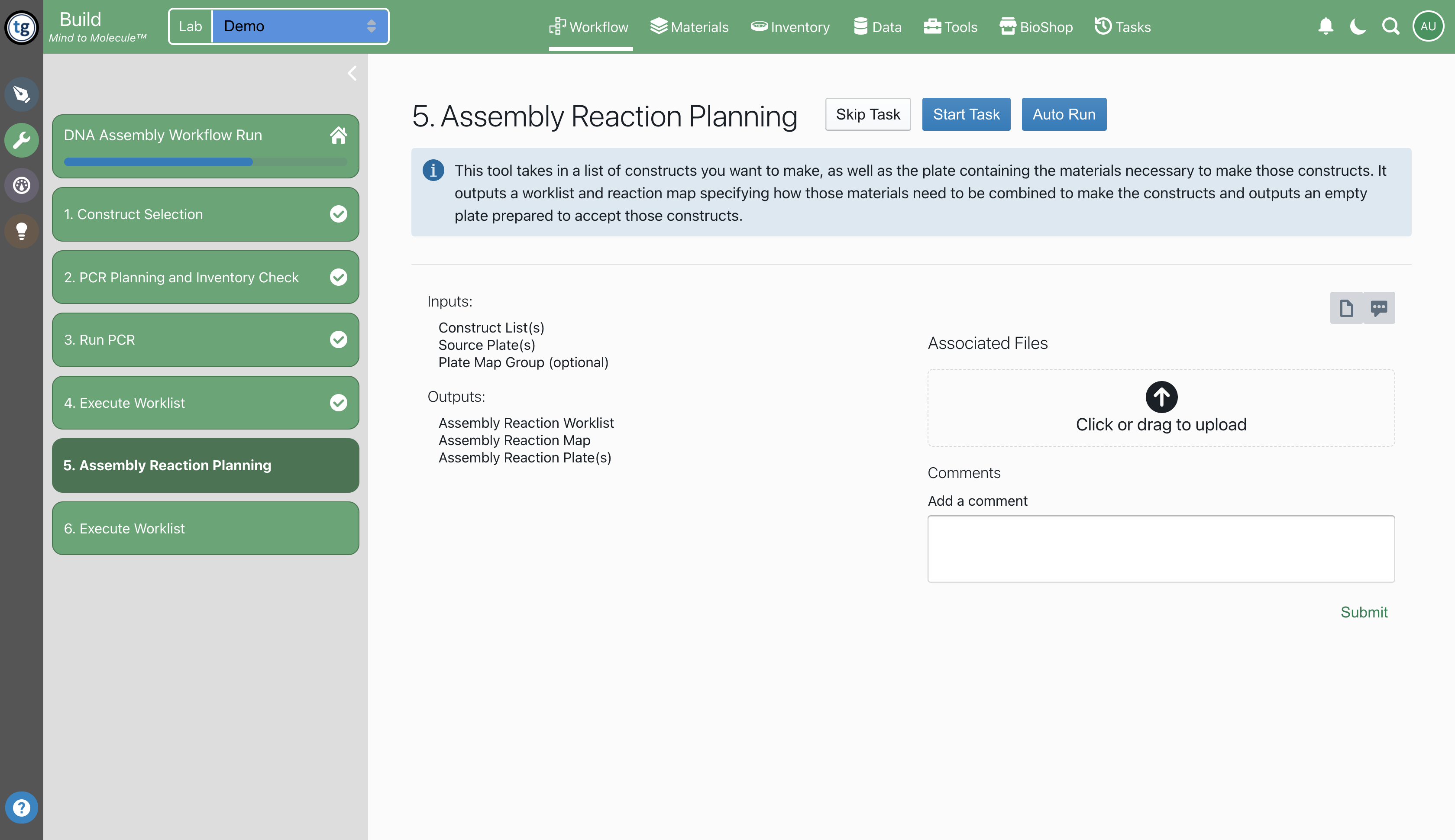Click the Construct List(s) input text
This screenshot has height=840, width=1455.
(491, 328)
